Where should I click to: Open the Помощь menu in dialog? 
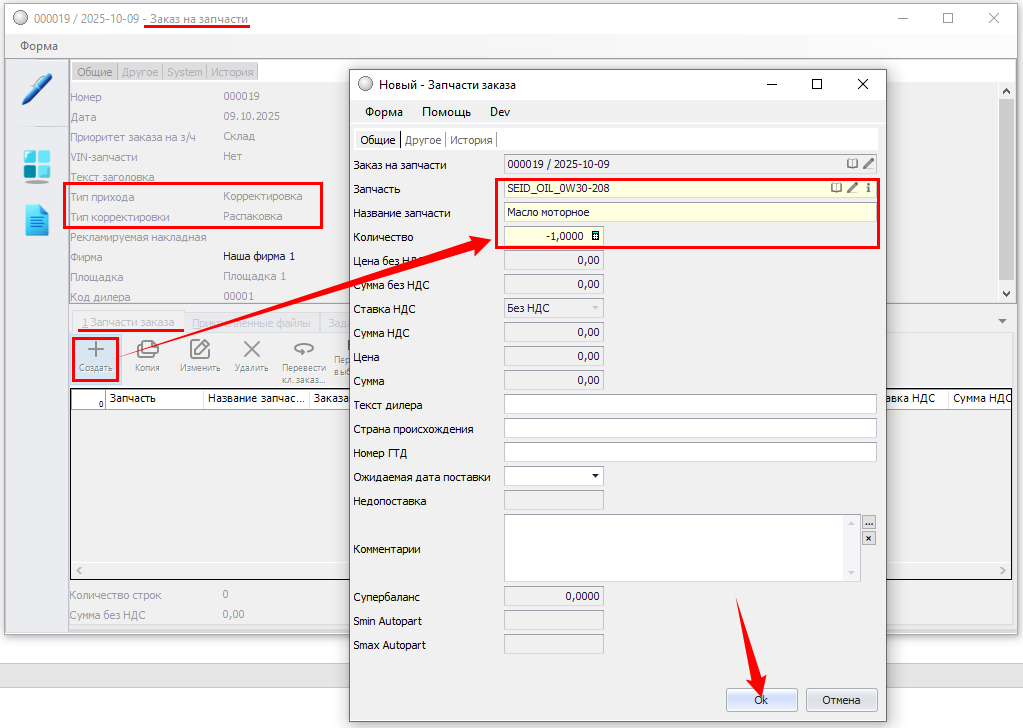(446, 112)
